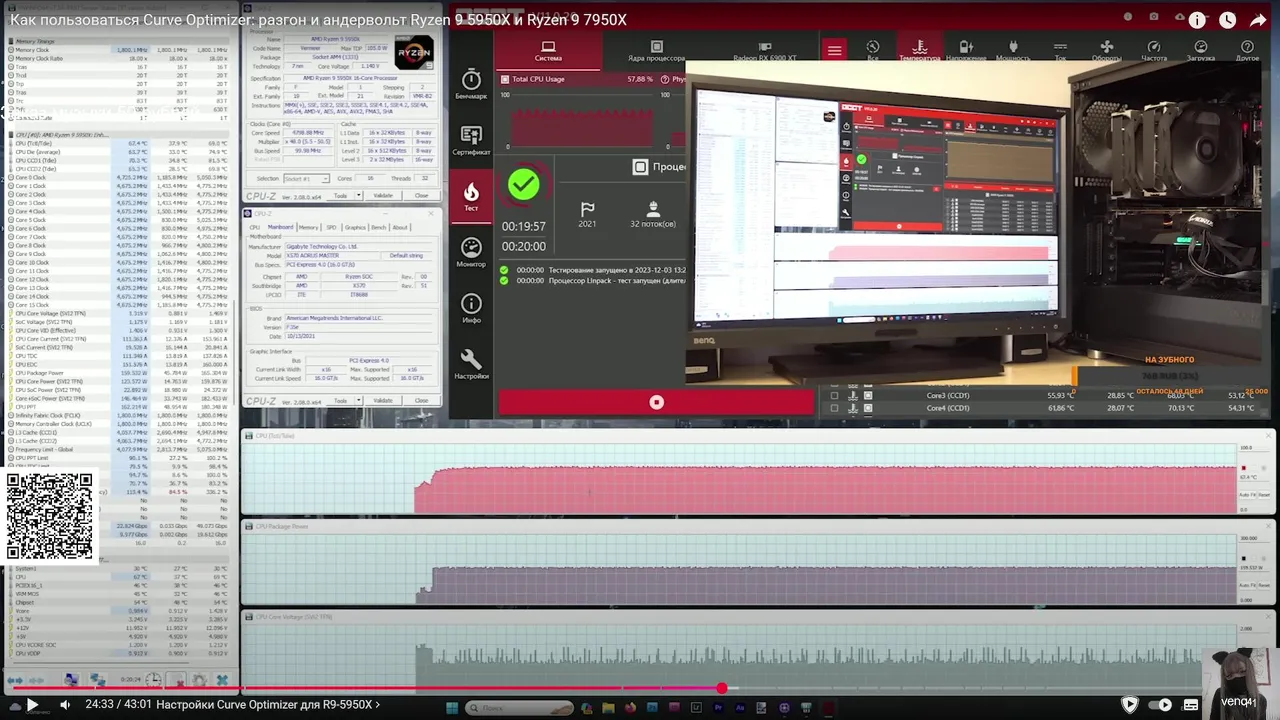Open YouTube video info card icon
Viewport: 1280px width, 720px height.
[1198, 20]
